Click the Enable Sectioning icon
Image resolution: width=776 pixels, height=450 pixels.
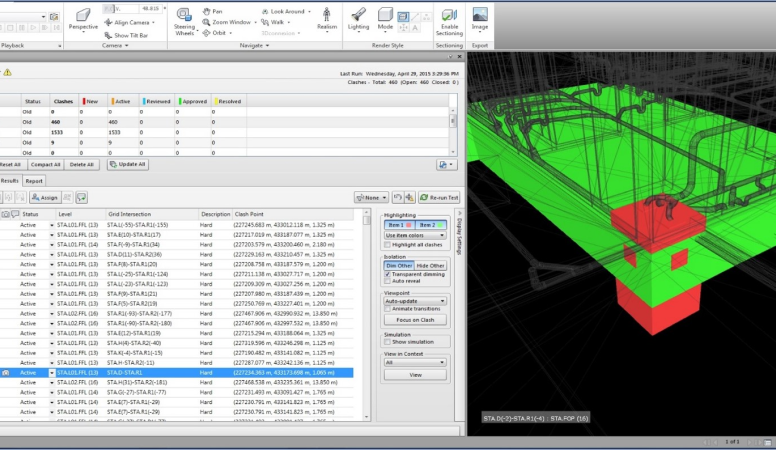pos(449,15)
